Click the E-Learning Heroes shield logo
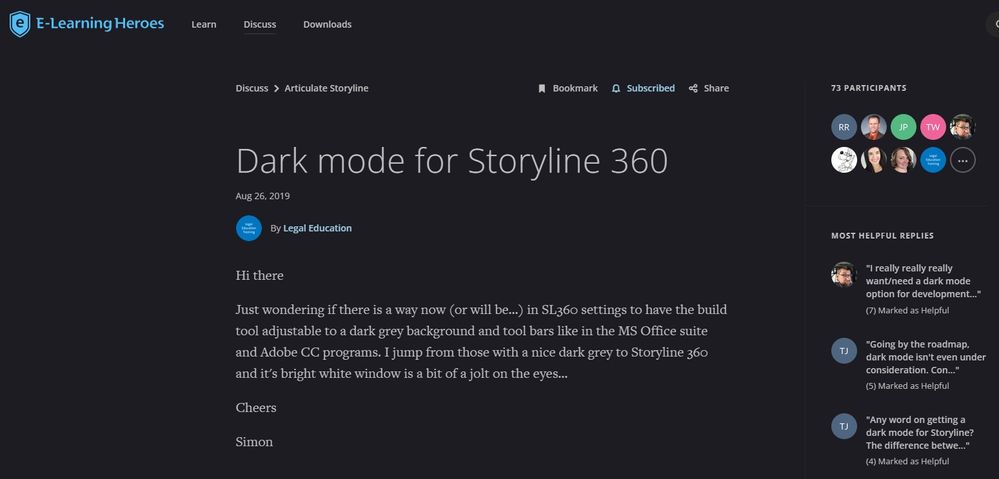Image resolution: width=999 pixels, height=479 pixels. (x=19, y=24)
